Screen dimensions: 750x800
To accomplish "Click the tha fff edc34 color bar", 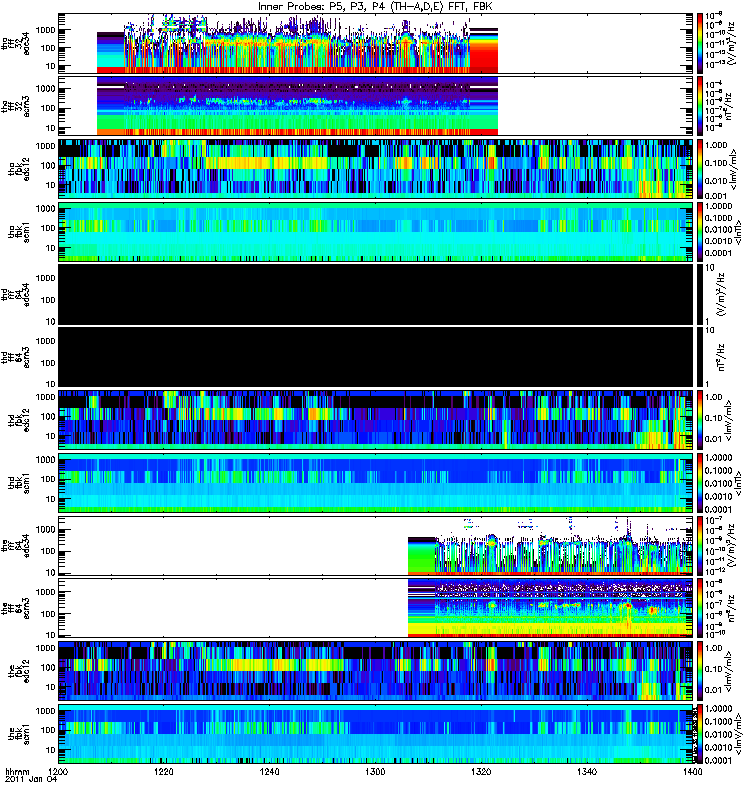I will pyautogui.click(x=699, y=43).
